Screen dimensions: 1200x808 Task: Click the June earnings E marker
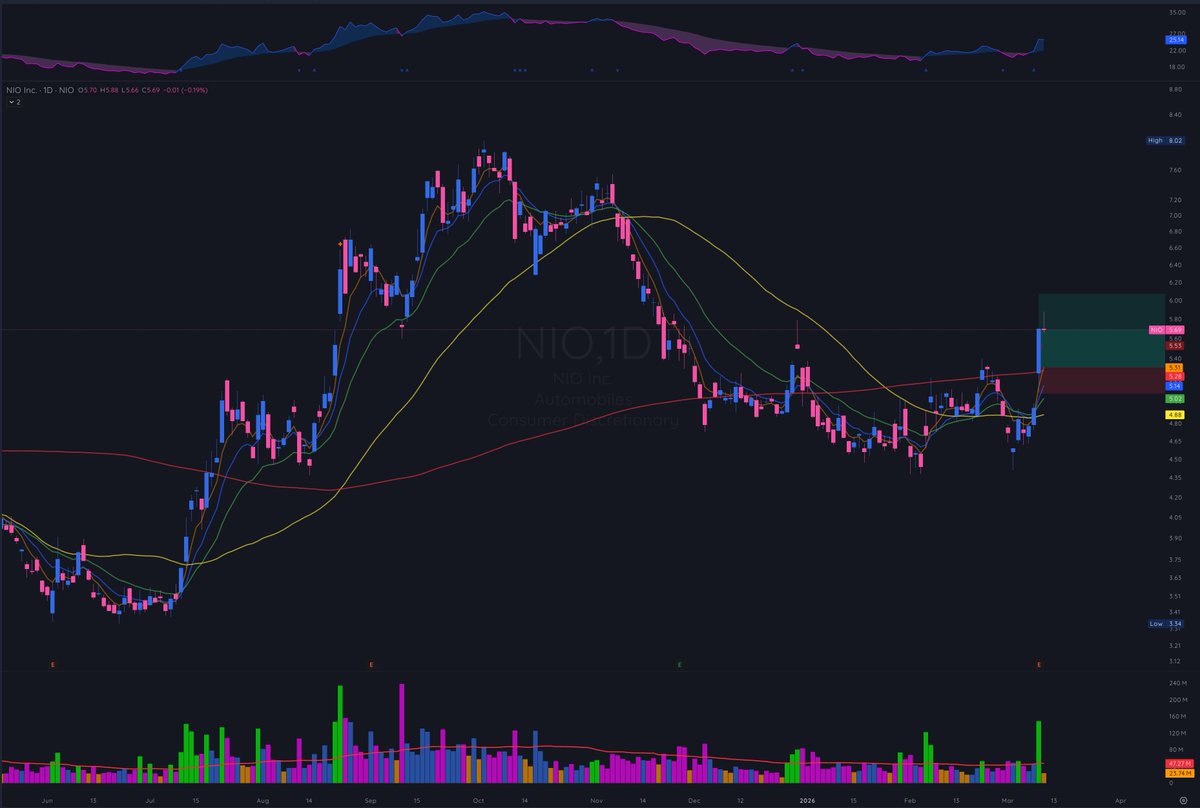(x=51, y=664)
